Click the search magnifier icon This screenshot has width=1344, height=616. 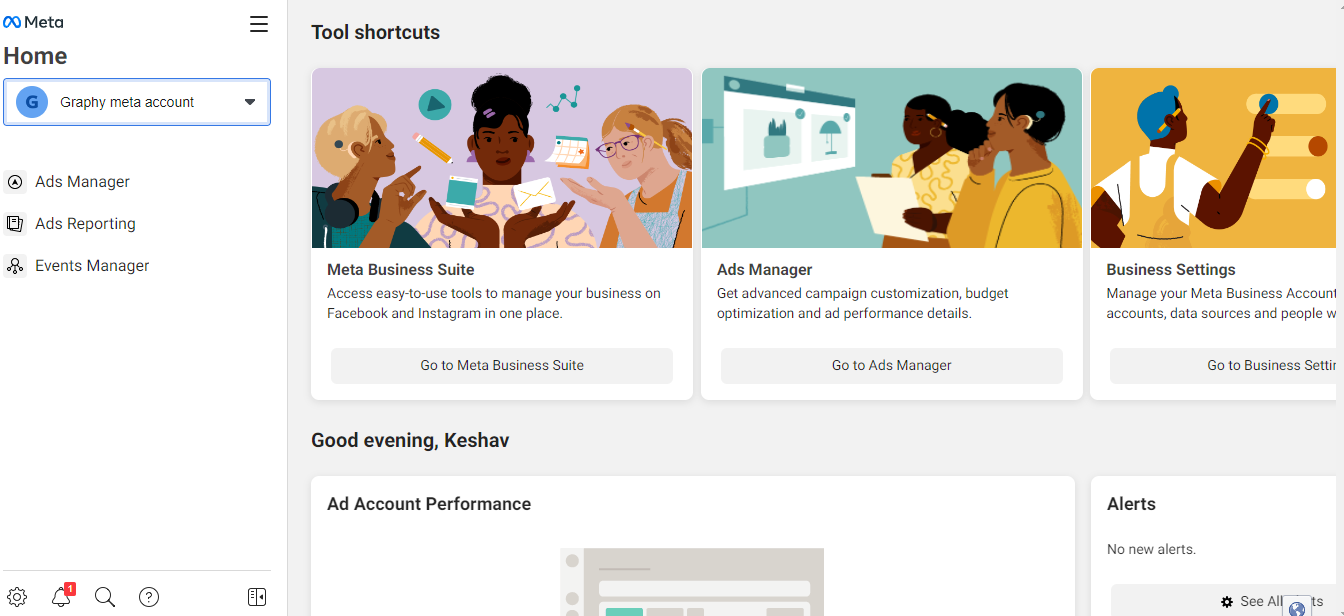(x=105, y=597)
